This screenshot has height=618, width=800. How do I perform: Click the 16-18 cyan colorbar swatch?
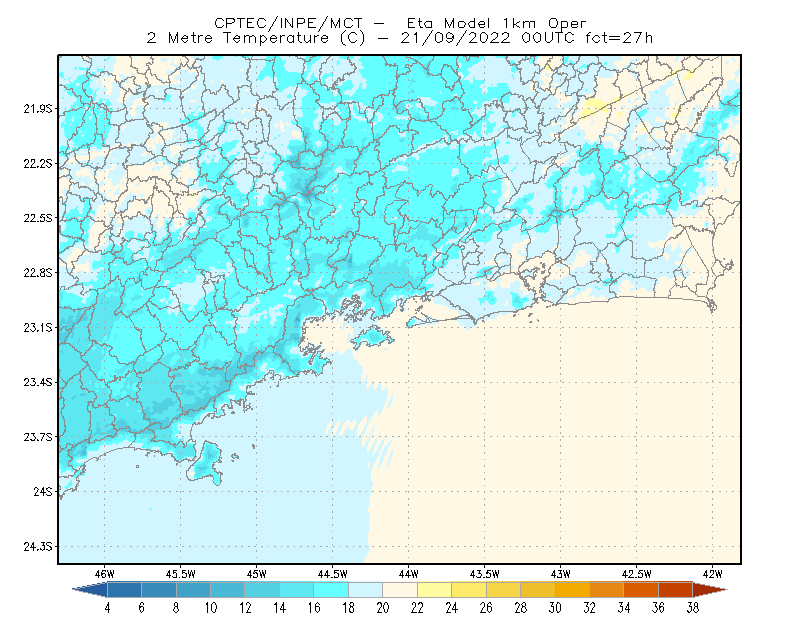(x=331, y=590)
